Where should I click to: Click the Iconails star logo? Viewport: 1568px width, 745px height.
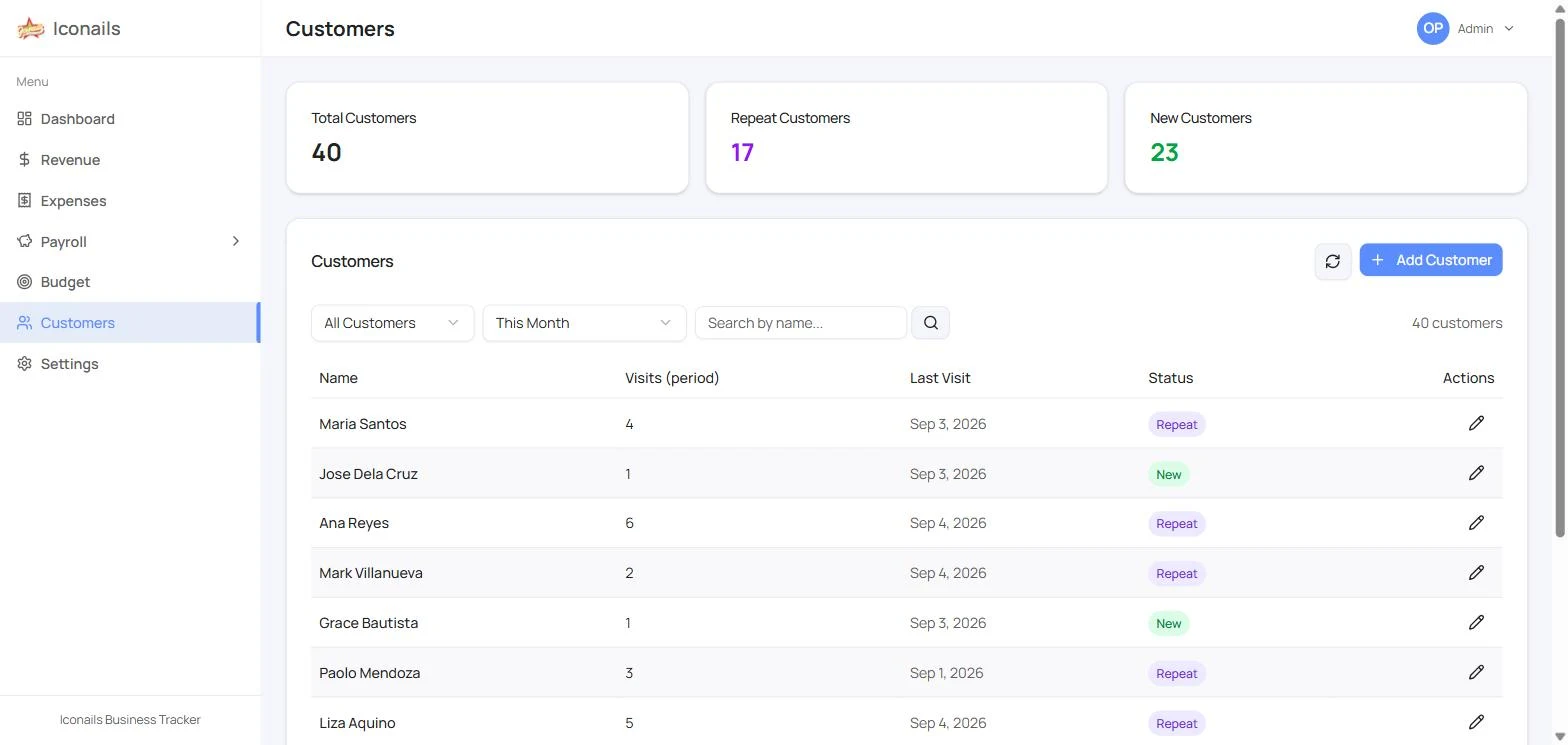(31, 28)
